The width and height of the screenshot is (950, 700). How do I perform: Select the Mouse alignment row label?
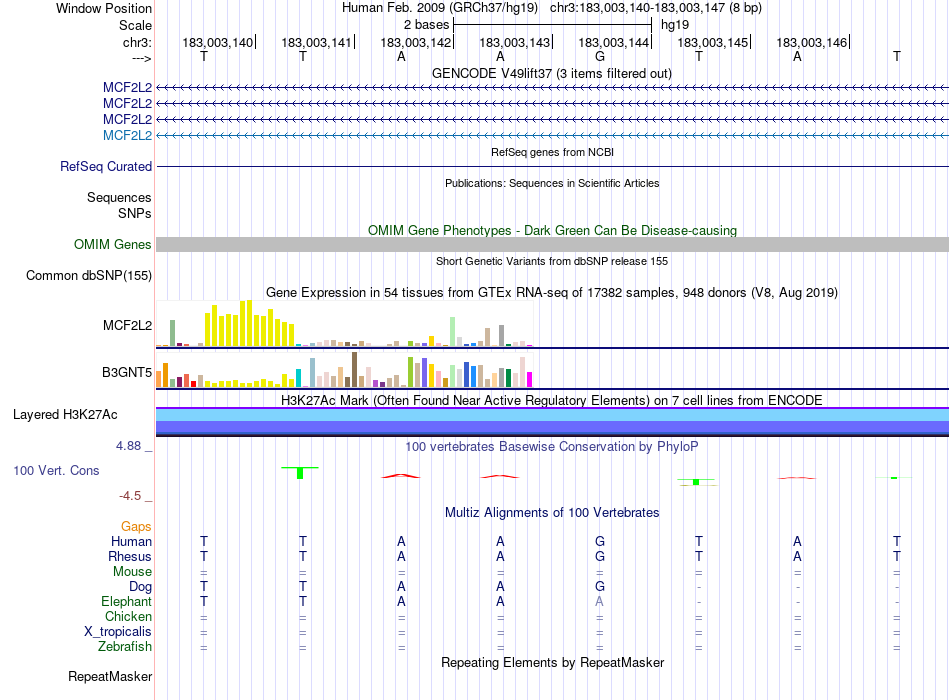pyautogui.click(x=132, y=572)
